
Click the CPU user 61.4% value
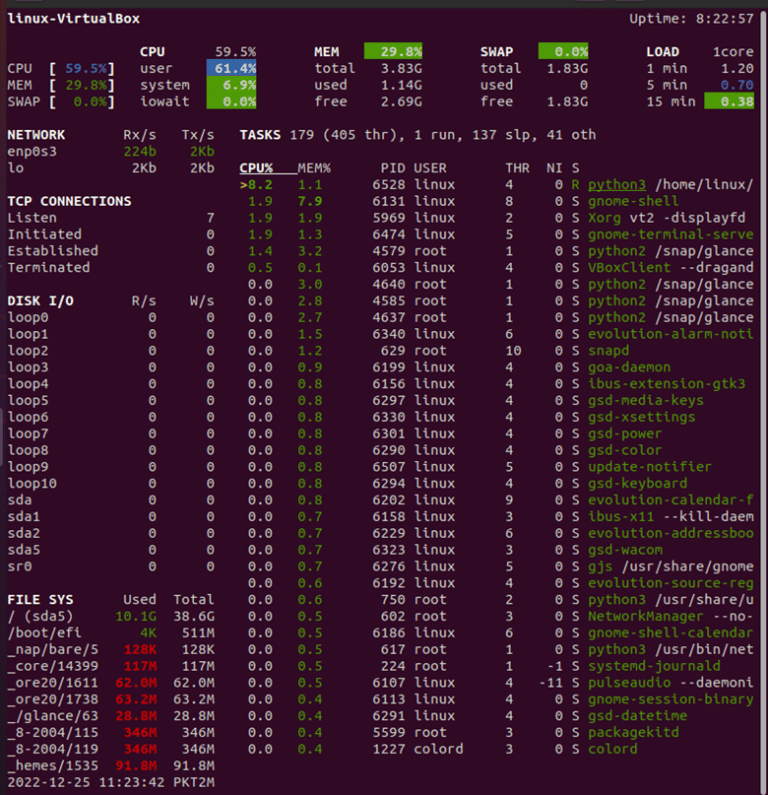[x=231, y=68]
